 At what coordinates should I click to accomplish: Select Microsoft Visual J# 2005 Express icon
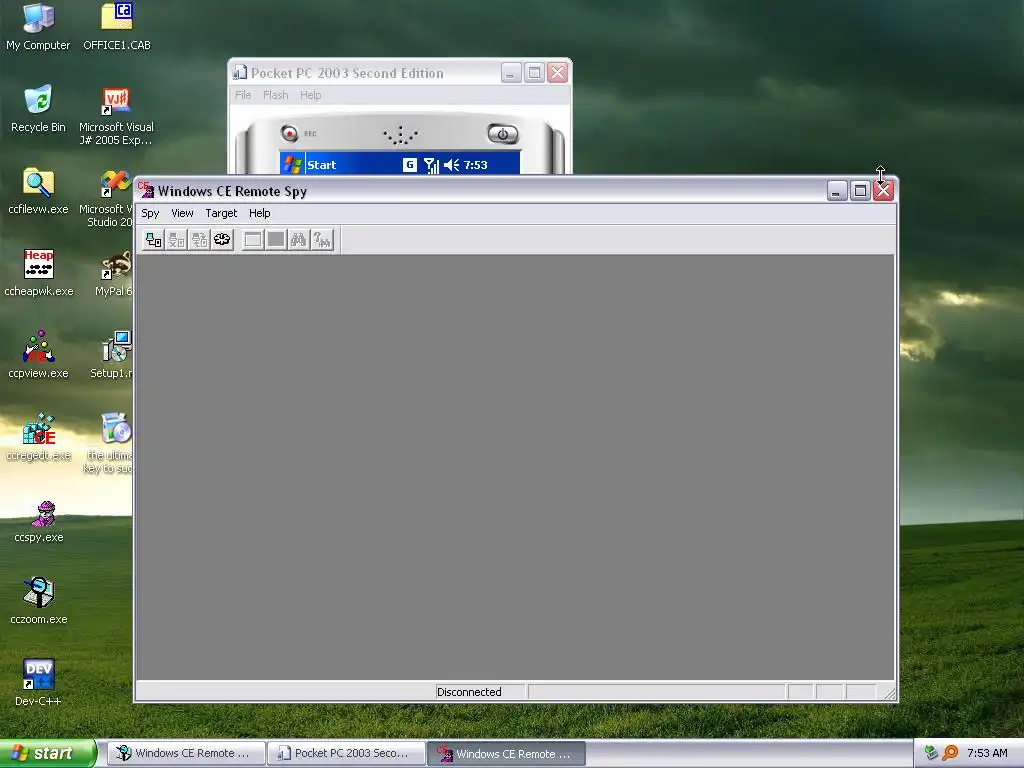tap(116, 116)
